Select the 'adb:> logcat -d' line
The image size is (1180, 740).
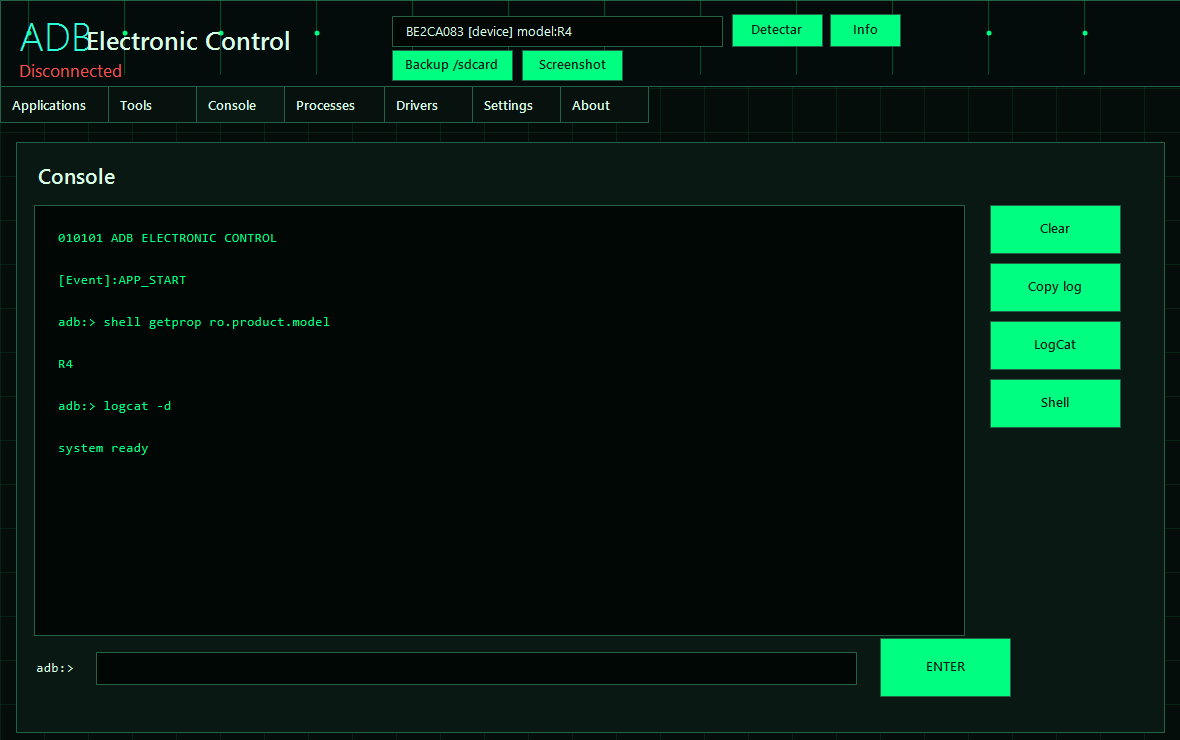[x=114, y=407]
